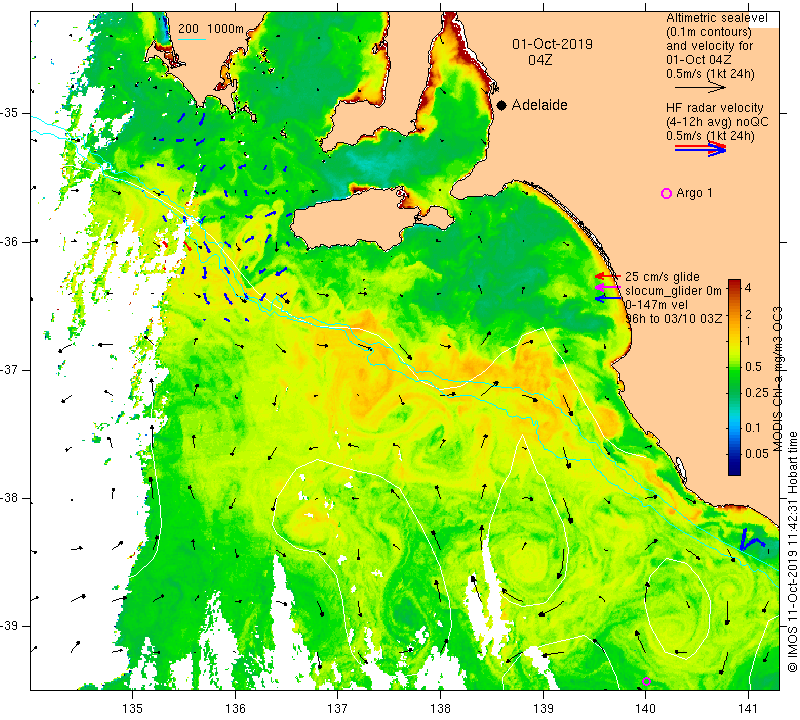The height and width of the screenshot is (720, 800).
Task: Click the longitude axis label 139
Action: [x=543, y=708]
